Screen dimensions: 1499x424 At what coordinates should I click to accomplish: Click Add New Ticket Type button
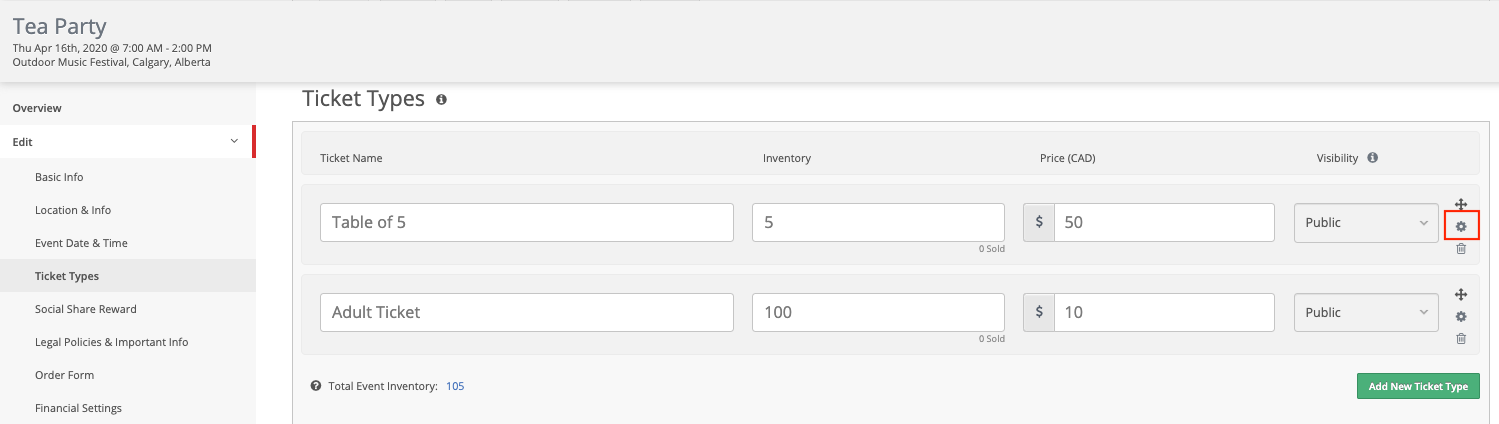(x=1418, y=386)
